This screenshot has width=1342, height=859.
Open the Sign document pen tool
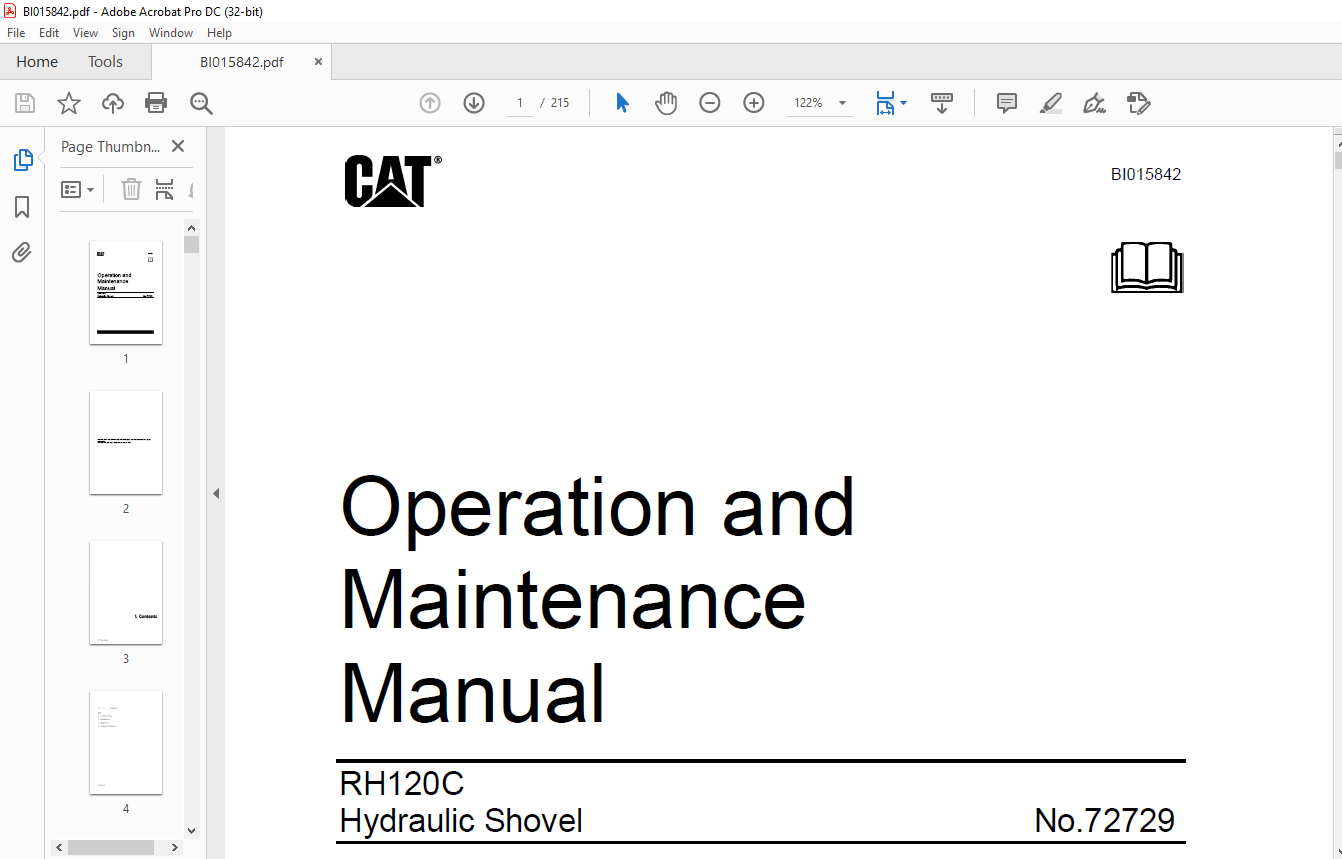tap(1094, 103)
